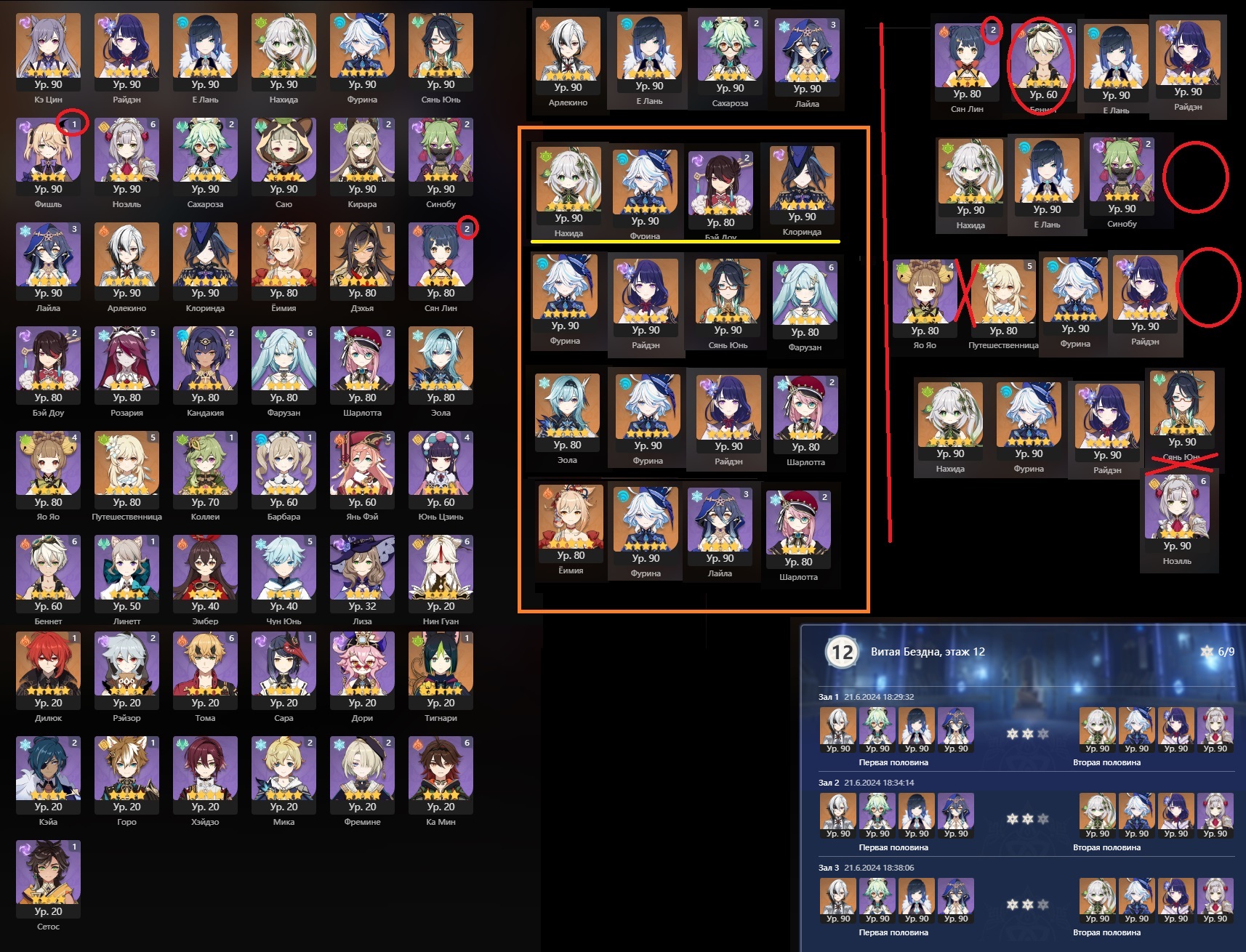Viewport: 1246px width, 952px height.
Task: Open the Арлекино portrait in top team row
Action: click(568, 57)
